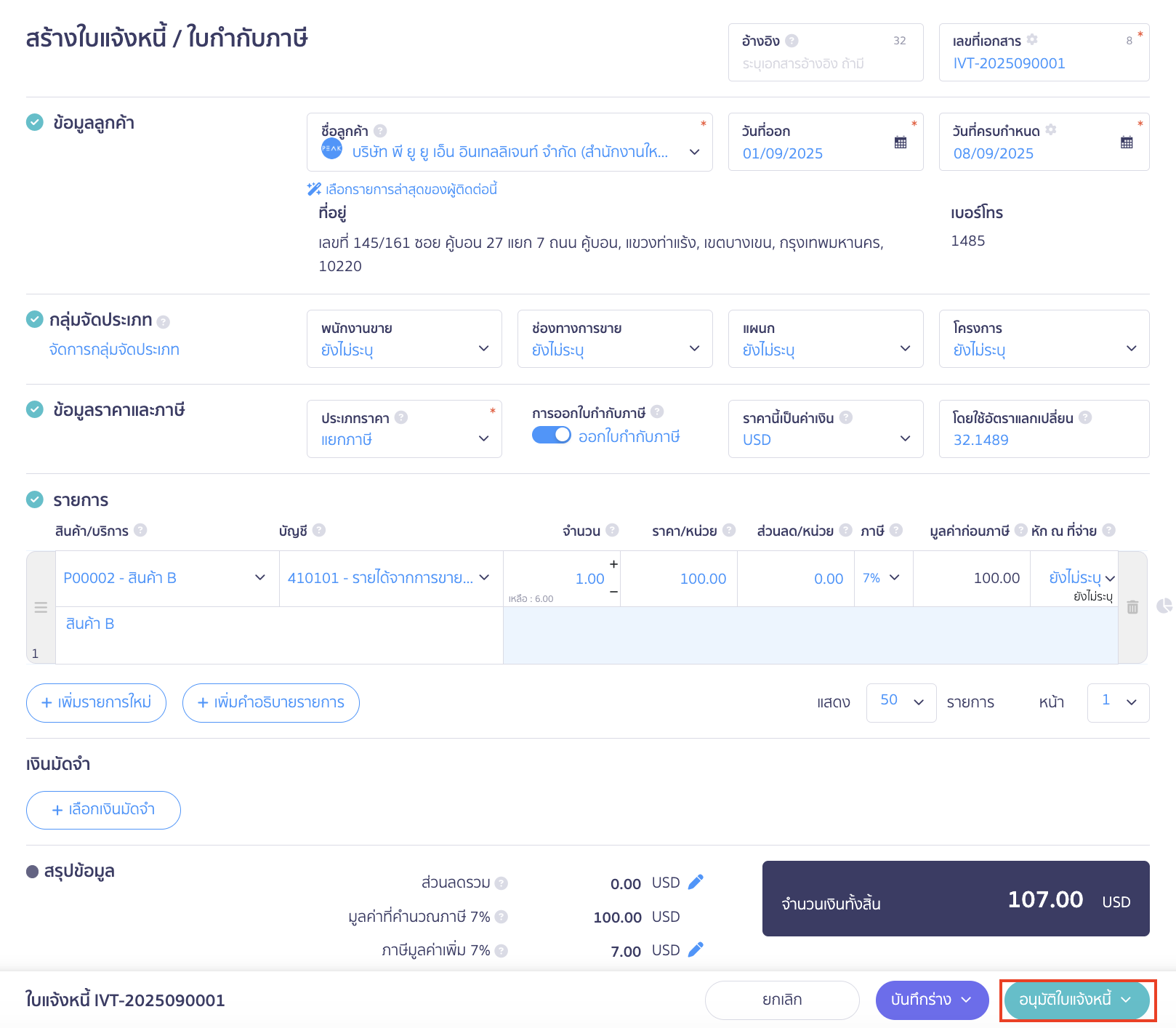Open the due date calendar picker icon
Image resolution: width=1176 pixels, height=1028 pixels.
1126,142
